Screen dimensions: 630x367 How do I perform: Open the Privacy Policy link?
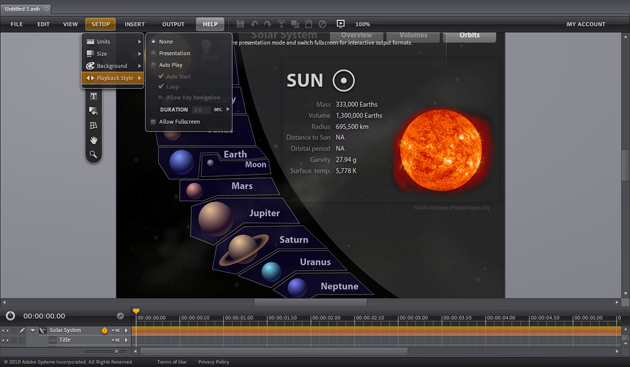213,362
